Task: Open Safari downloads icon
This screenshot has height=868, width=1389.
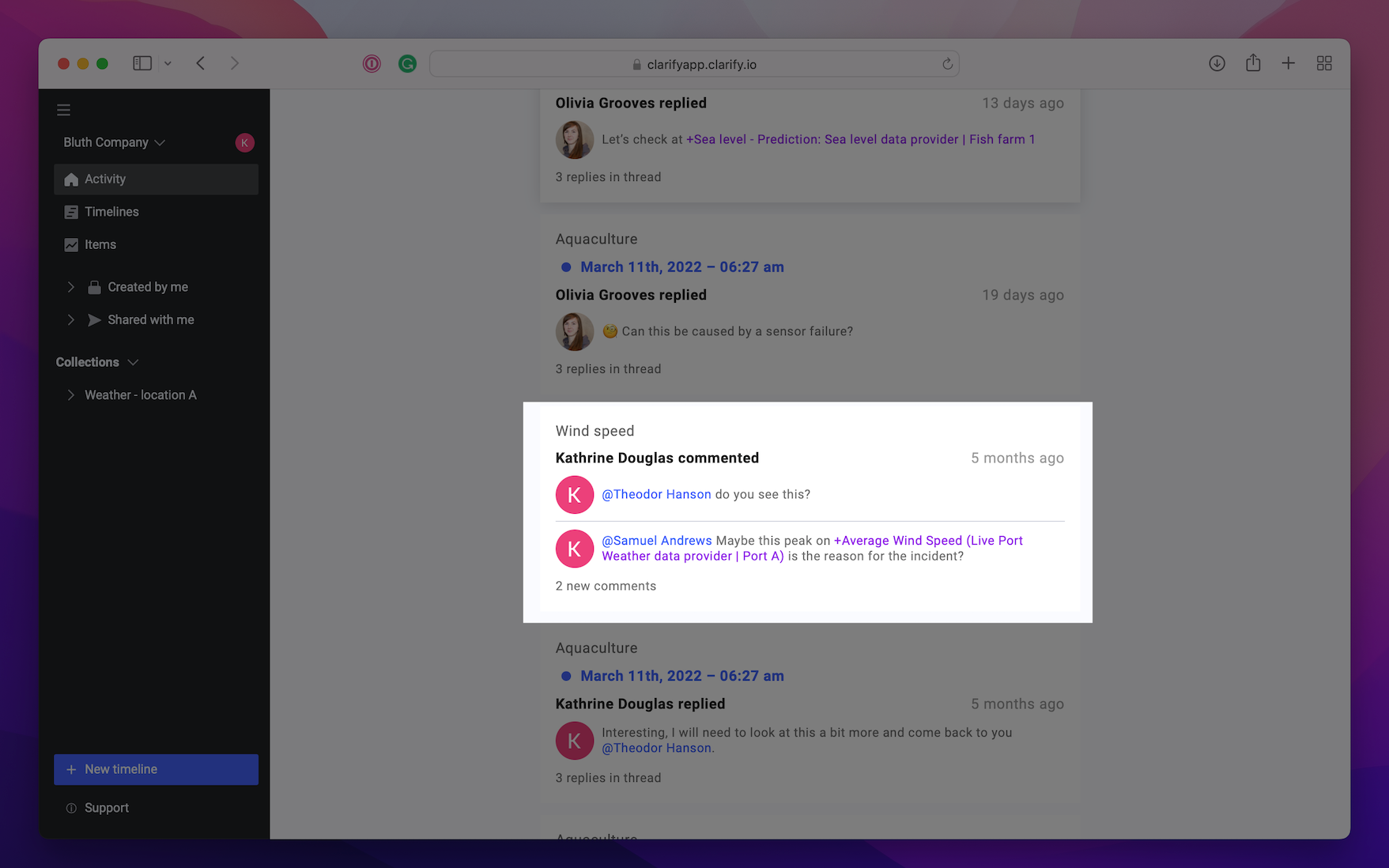Action: (x=1217, y=63)
